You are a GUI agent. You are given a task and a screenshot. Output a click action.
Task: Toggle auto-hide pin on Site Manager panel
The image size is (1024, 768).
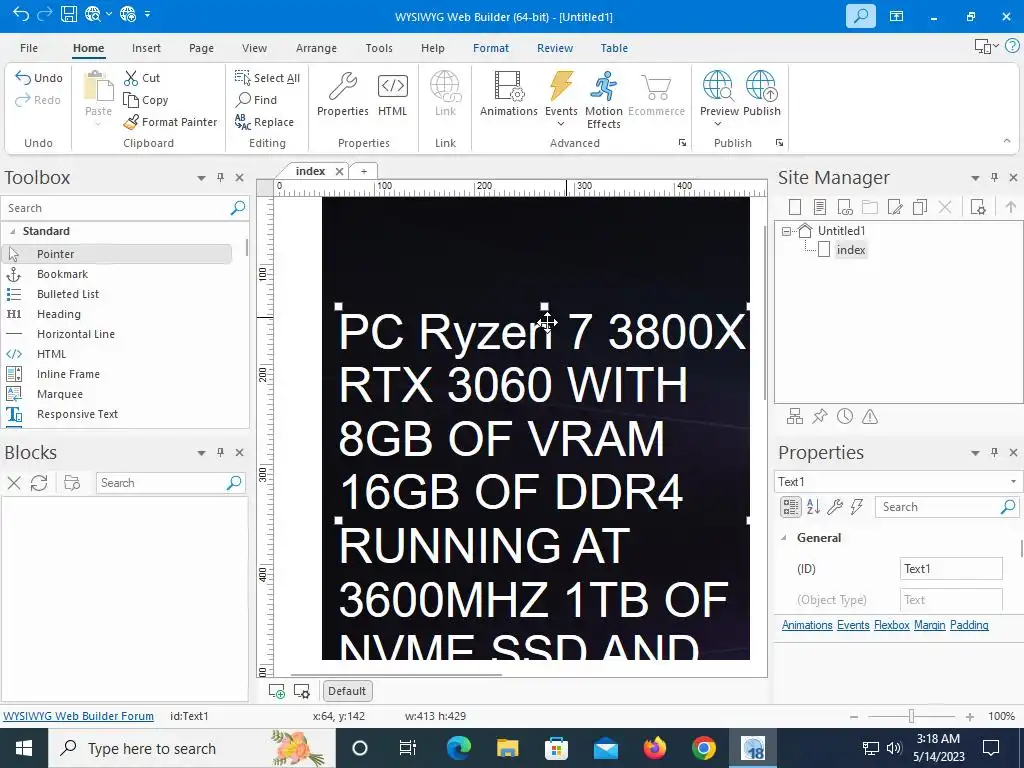tap(994, 178)
